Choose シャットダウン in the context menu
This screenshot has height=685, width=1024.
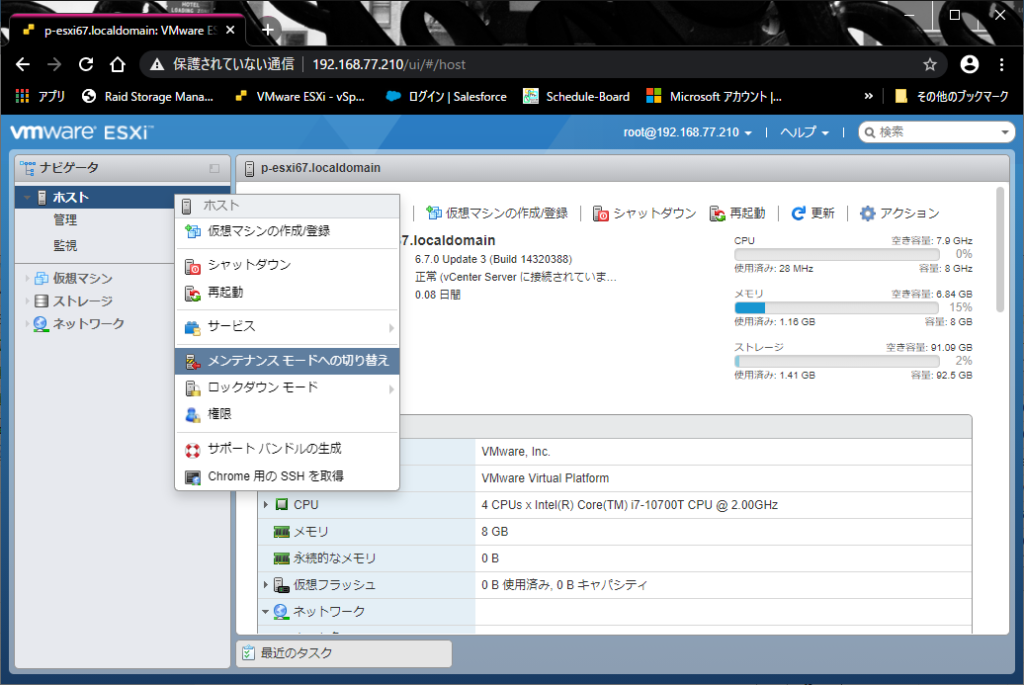[x=287, y=264]
